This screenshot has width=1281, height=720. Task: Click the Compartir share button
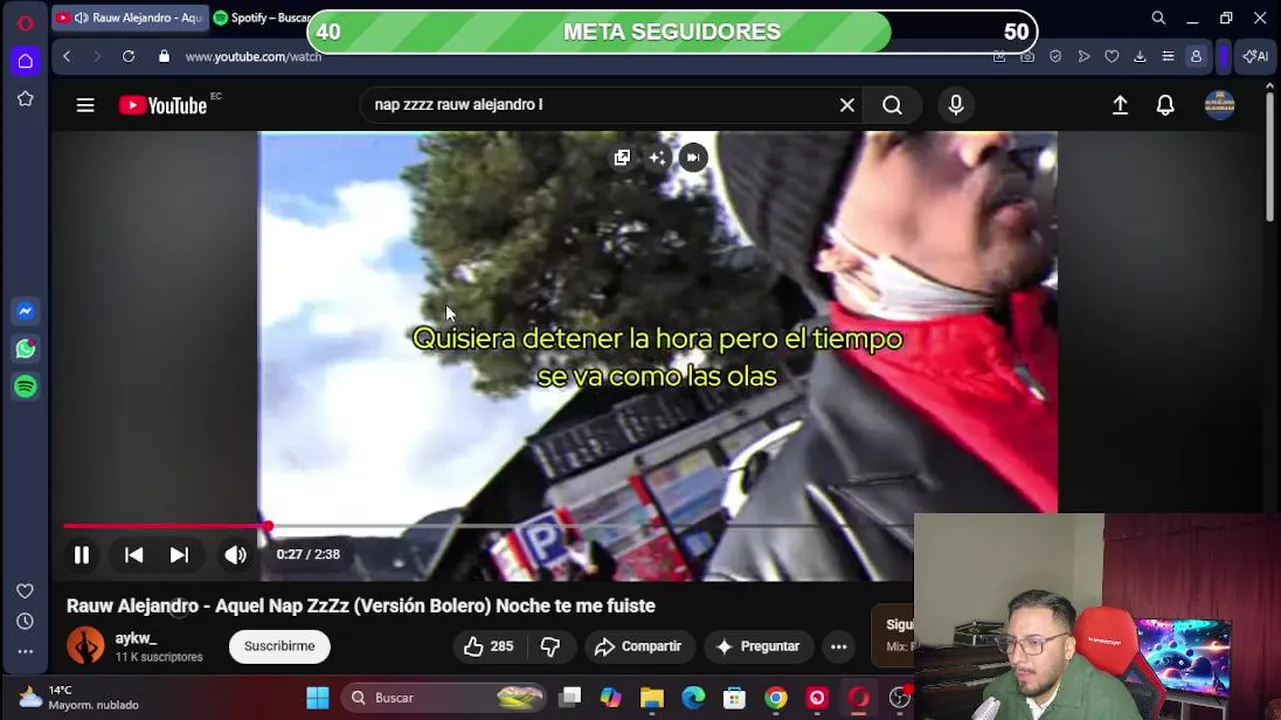click(x=638, y=646)
